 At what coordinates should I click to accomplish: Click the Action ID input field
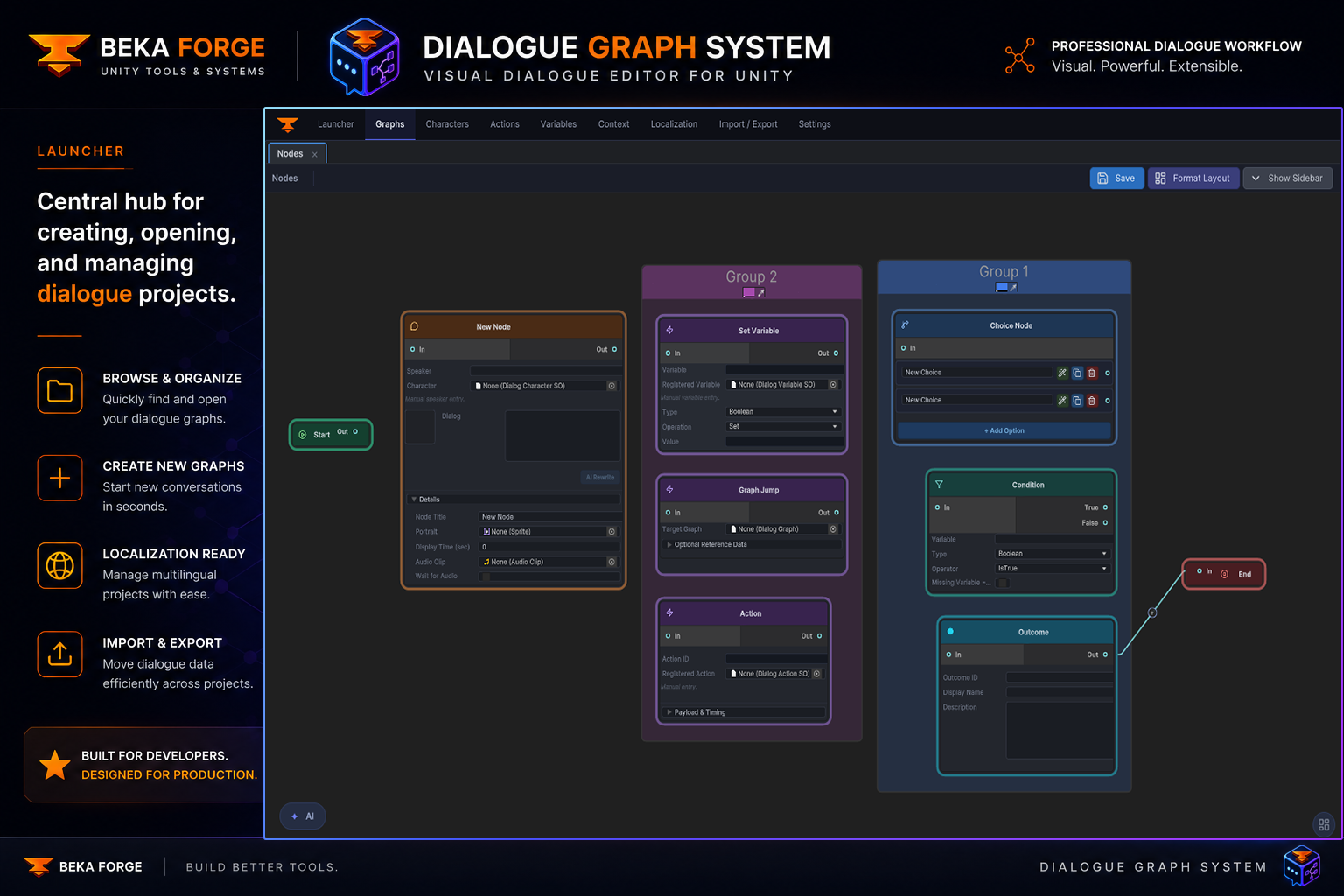point(776,659)
